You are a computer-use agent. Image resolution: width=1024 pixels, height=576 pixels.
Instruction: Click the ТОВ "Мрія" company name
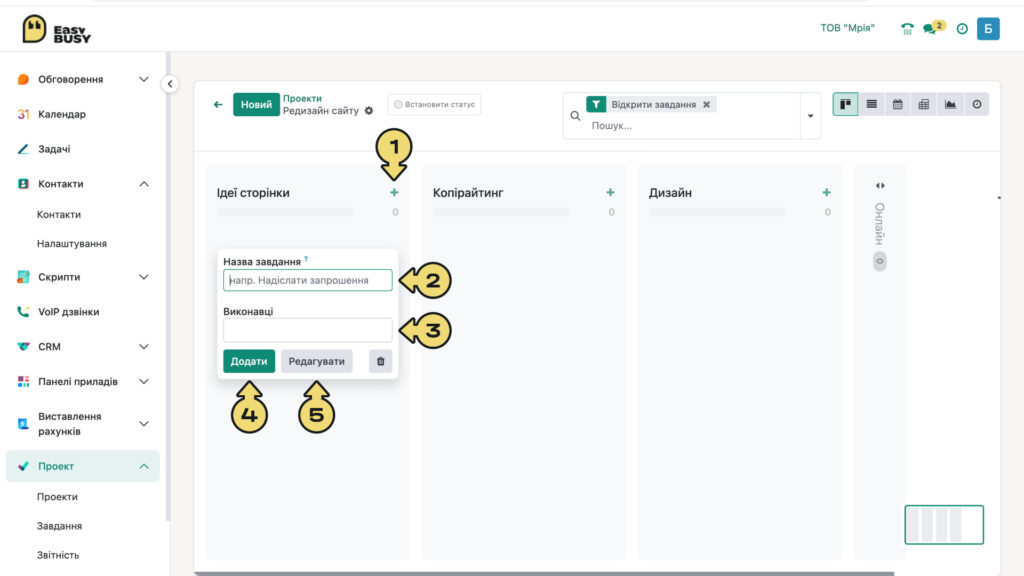pyautogui.click(x=848, y=28)
